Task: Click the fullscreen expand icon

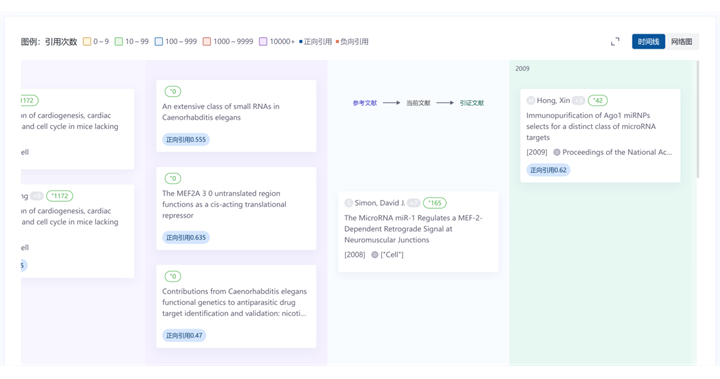Action: tap(615, 42)
